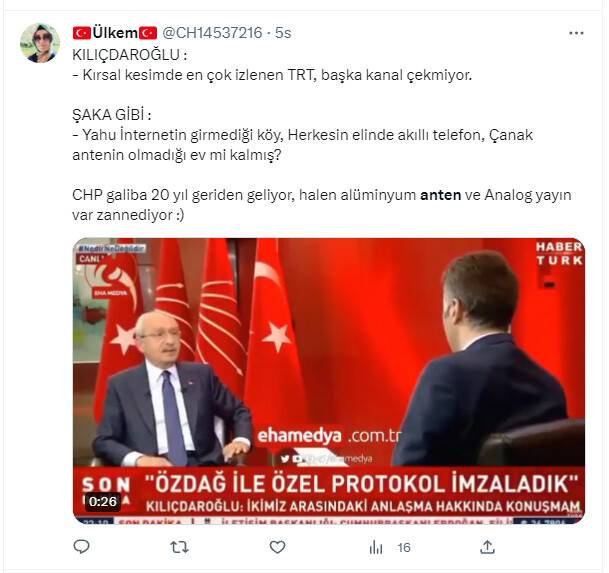Viewport: 609px width, 573px height.
Task: Click the Haber Türk logo in video
Action: [559, 254]
